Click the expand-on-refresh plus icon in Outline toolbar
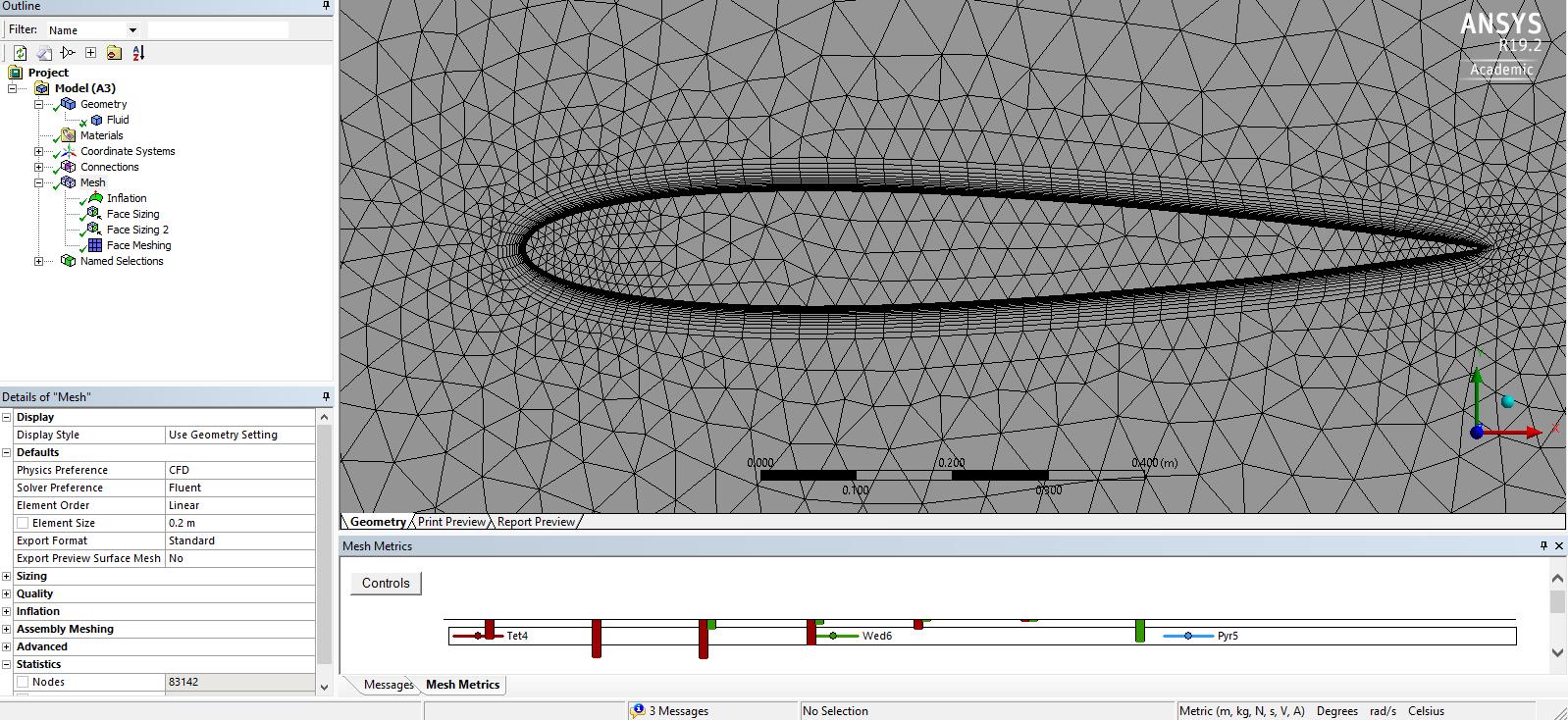 (90, 53)
